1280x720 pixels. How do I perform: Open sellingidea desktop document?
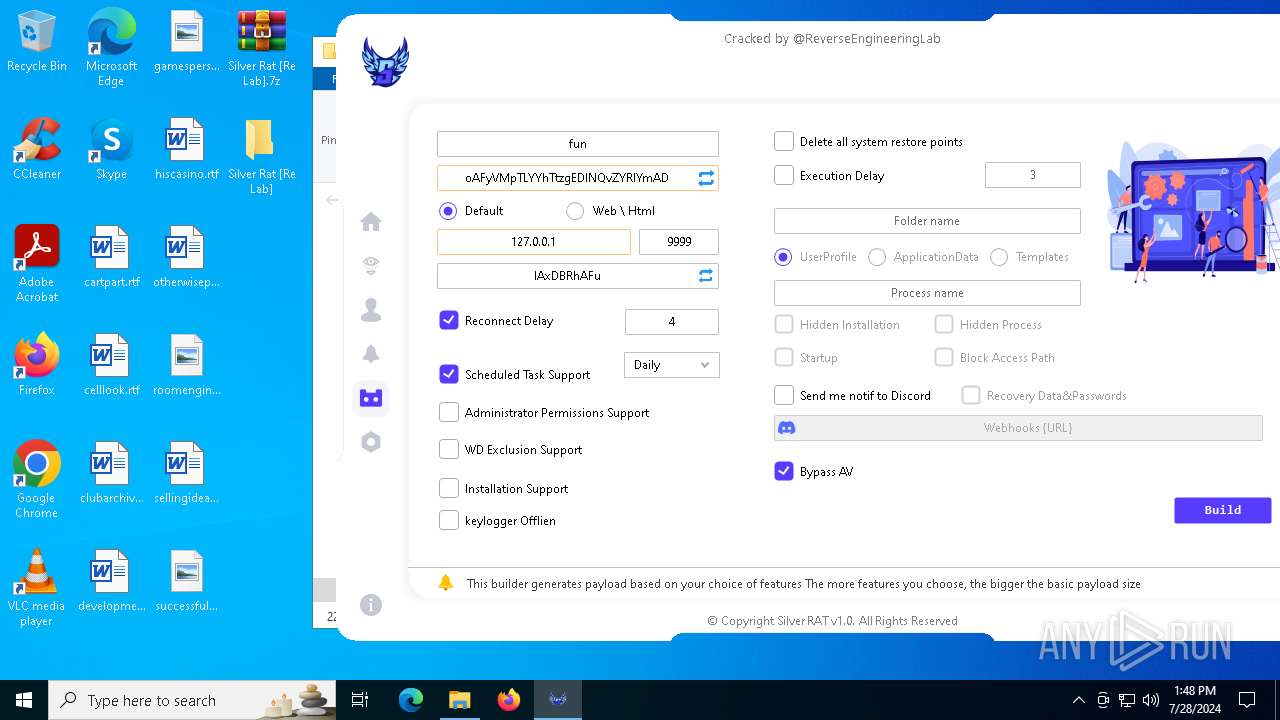tap(186, 473)
